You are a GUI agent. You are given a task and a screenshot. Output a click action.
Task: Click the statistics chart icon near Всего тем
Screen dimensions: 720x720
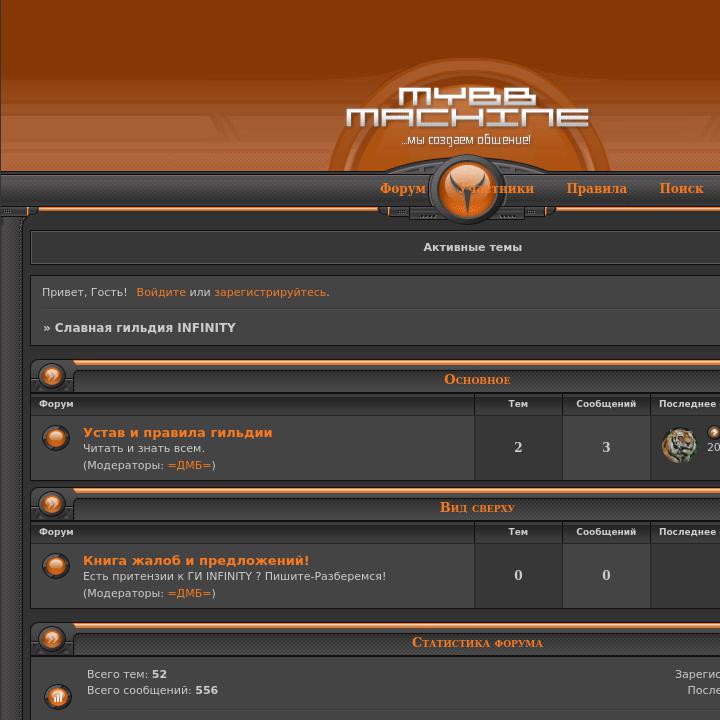coord(58,697)
